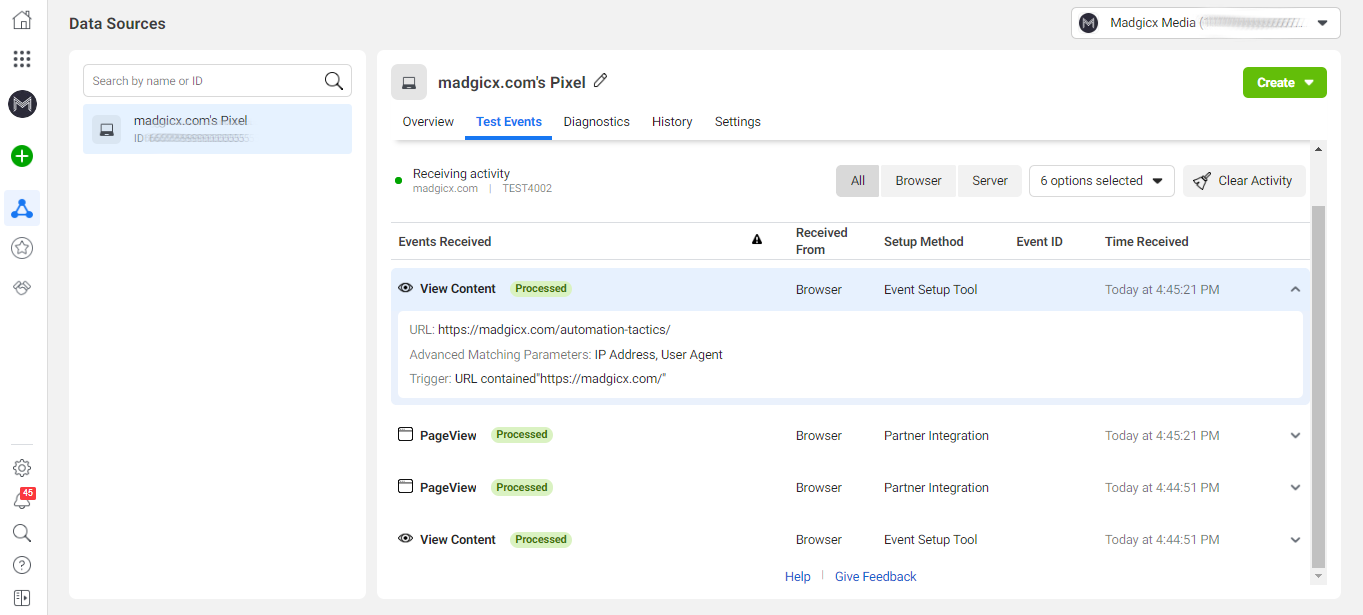Click the automation-tactics URL
Image resolution: width=1363 pixels, height=615 pixels.
click(554, 330)
